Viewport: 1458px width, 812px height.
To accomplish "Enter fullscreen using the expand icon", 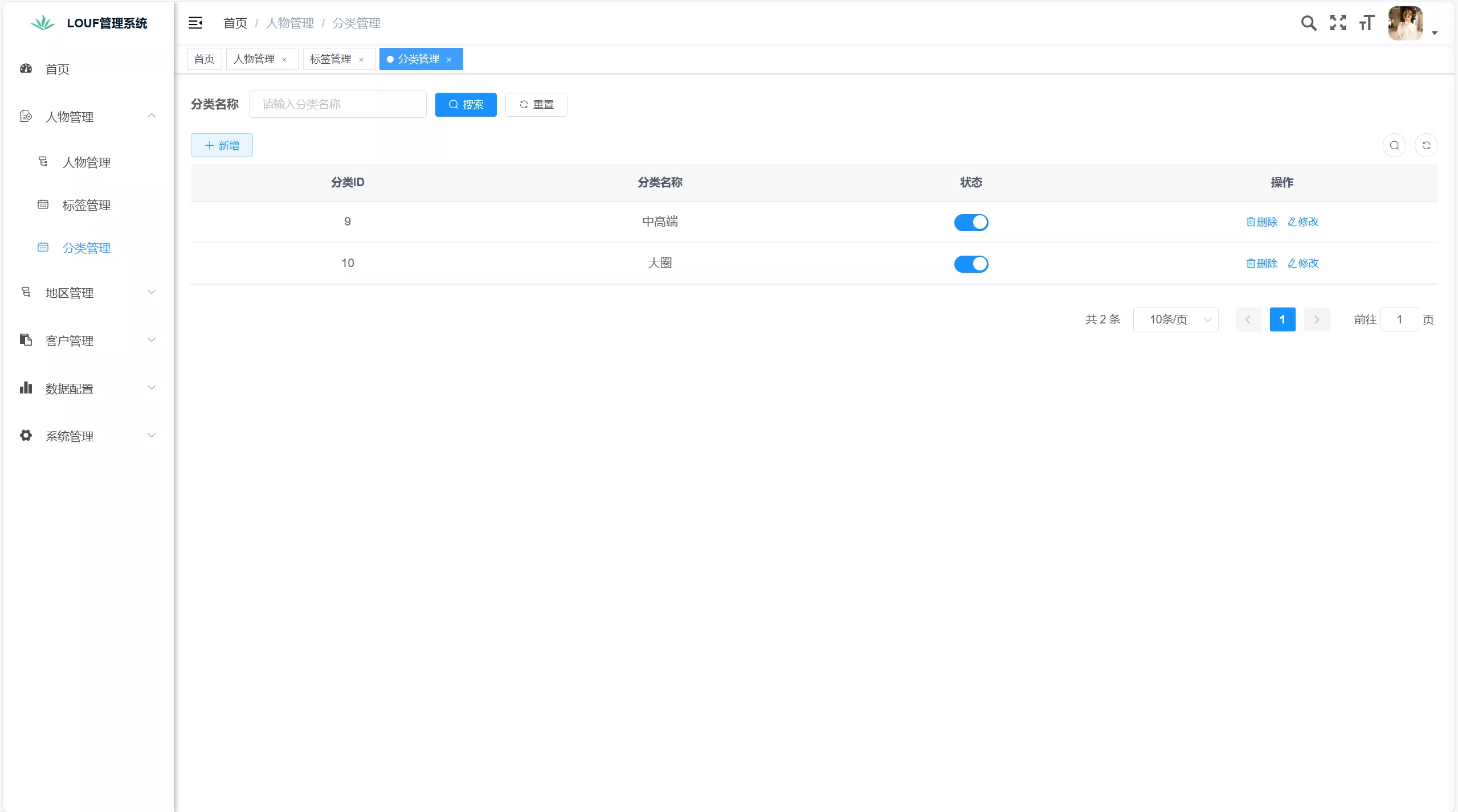I will coord(1337,23).
